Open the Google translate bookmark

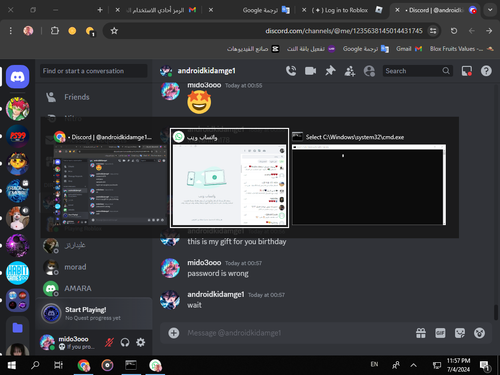366,49
